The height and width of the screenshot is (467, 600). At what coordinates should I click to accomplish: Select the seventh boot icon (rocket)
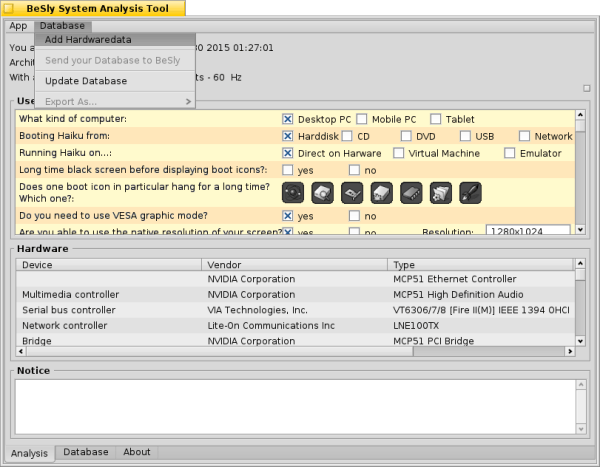pos(470,193)
